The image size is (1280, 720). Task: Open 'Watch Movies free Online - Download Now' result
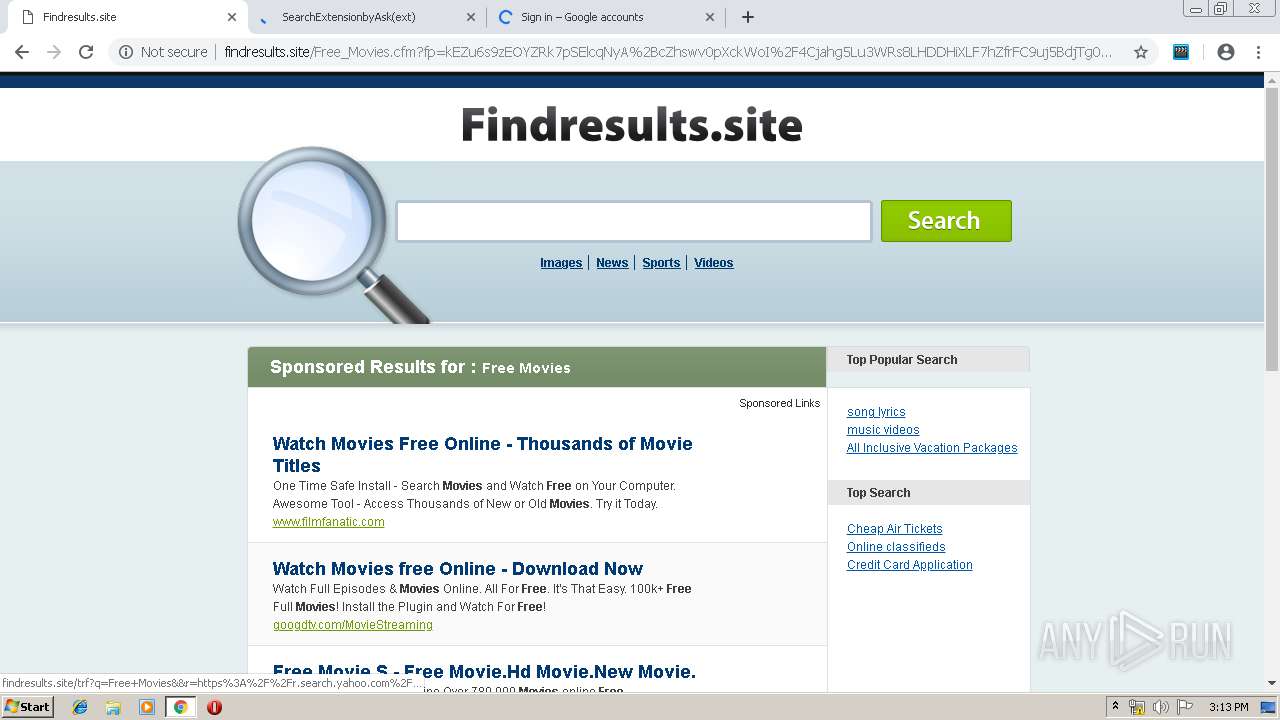coord(458,569)
